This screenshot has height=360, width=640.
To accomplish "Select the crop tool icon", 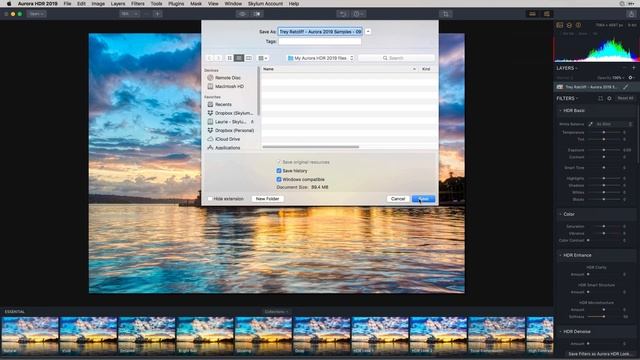I will click(445, 14).
